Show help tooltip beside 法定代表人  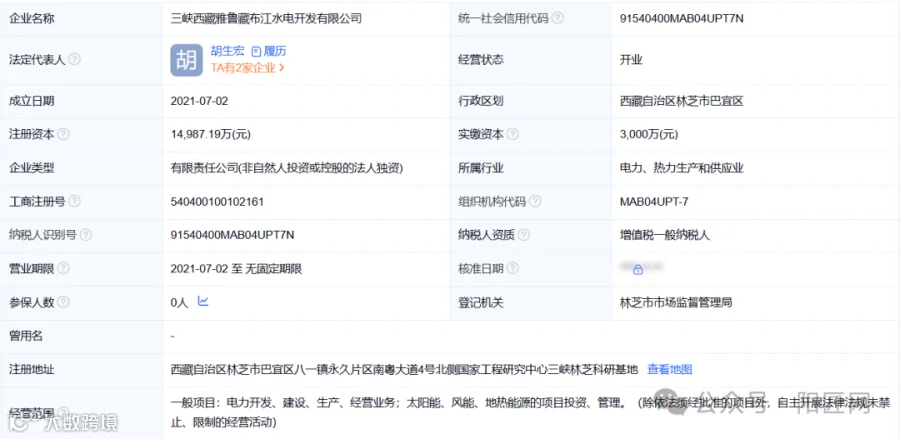(75, 59)
